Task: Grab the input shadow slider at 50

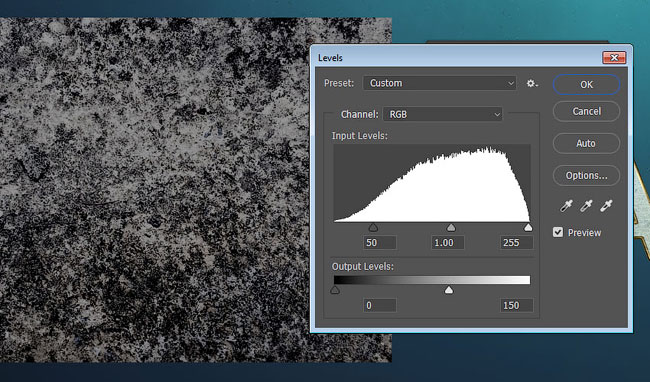Action: [373, 227]
